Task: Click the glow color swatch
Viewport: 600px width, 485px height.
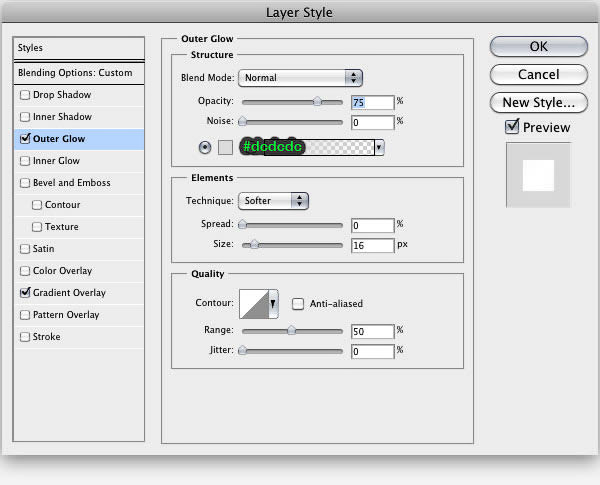Action: [x=225, y=147]
